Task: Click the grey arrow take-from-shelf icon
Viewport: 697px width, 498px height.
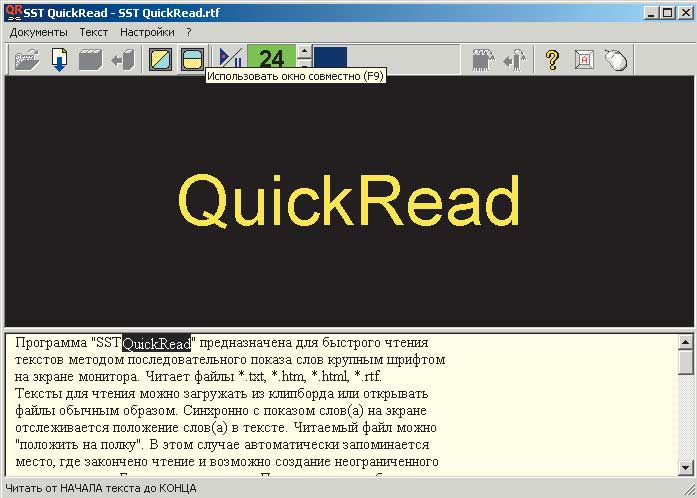Action: (123, 59)
